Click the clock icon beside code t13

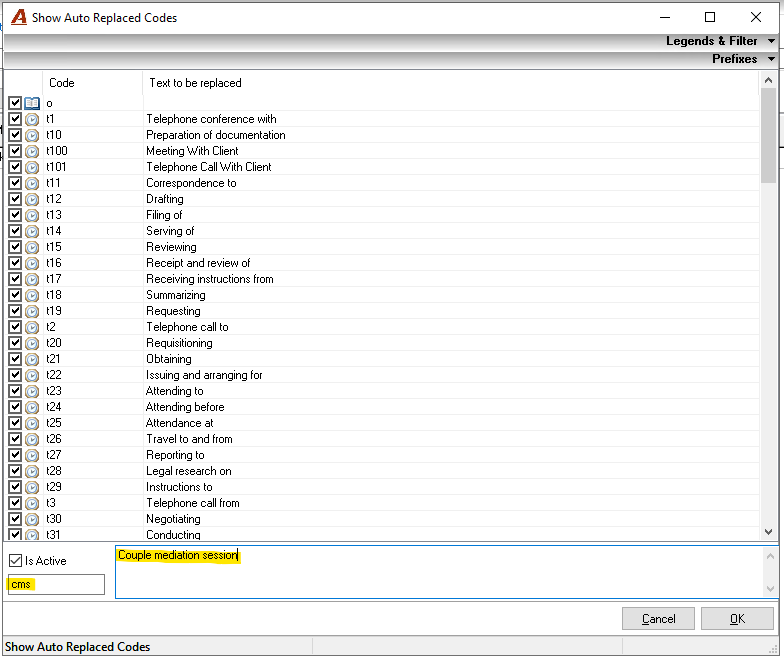32,216
